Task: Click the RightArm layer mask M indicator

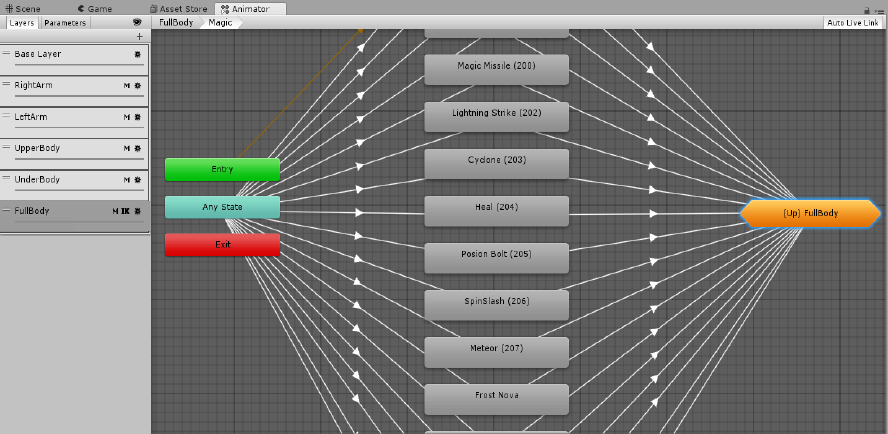Action: tap(127, 86)
